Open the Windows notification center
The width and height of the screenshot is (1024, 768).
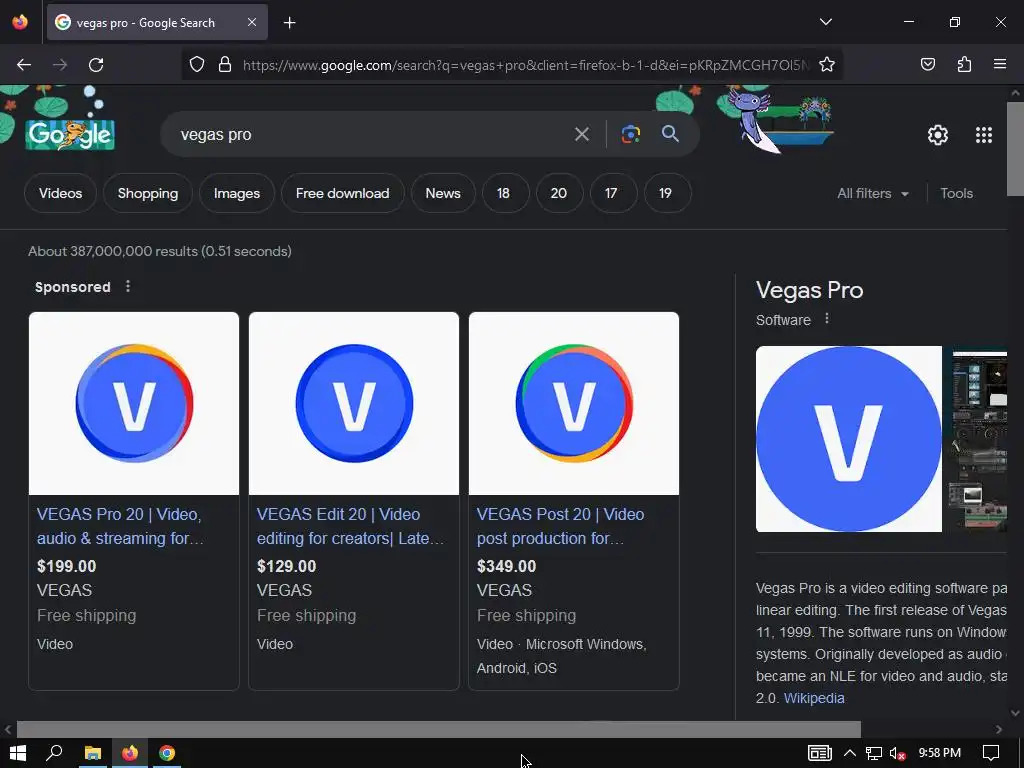click(991, 753)
